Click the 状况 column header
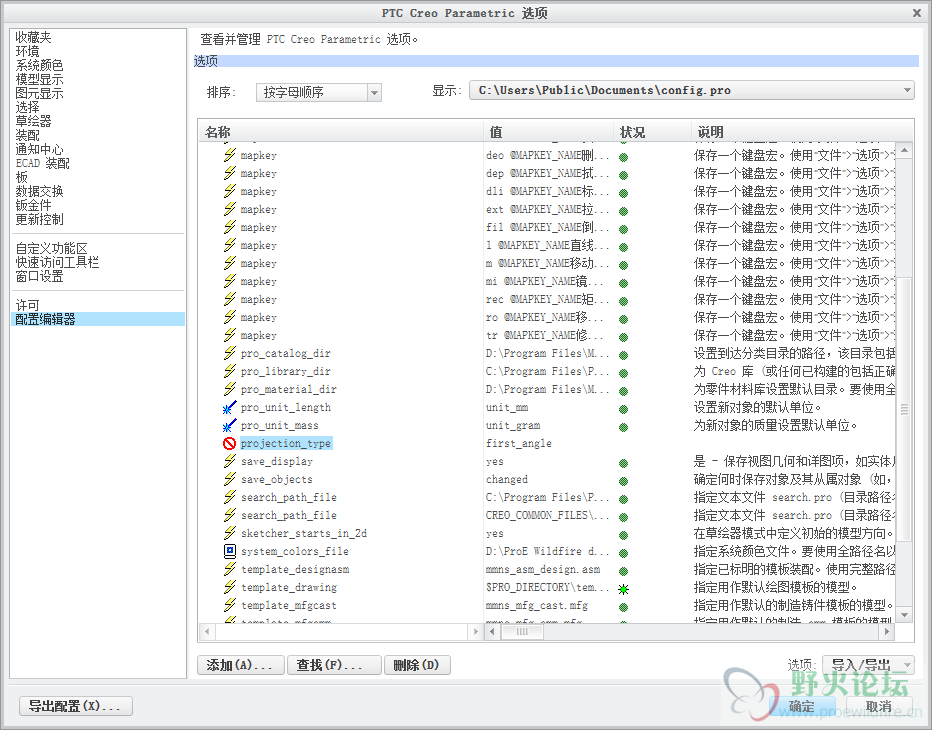The image size is (932, 730). pyautogui.click(x=652, y=132)
